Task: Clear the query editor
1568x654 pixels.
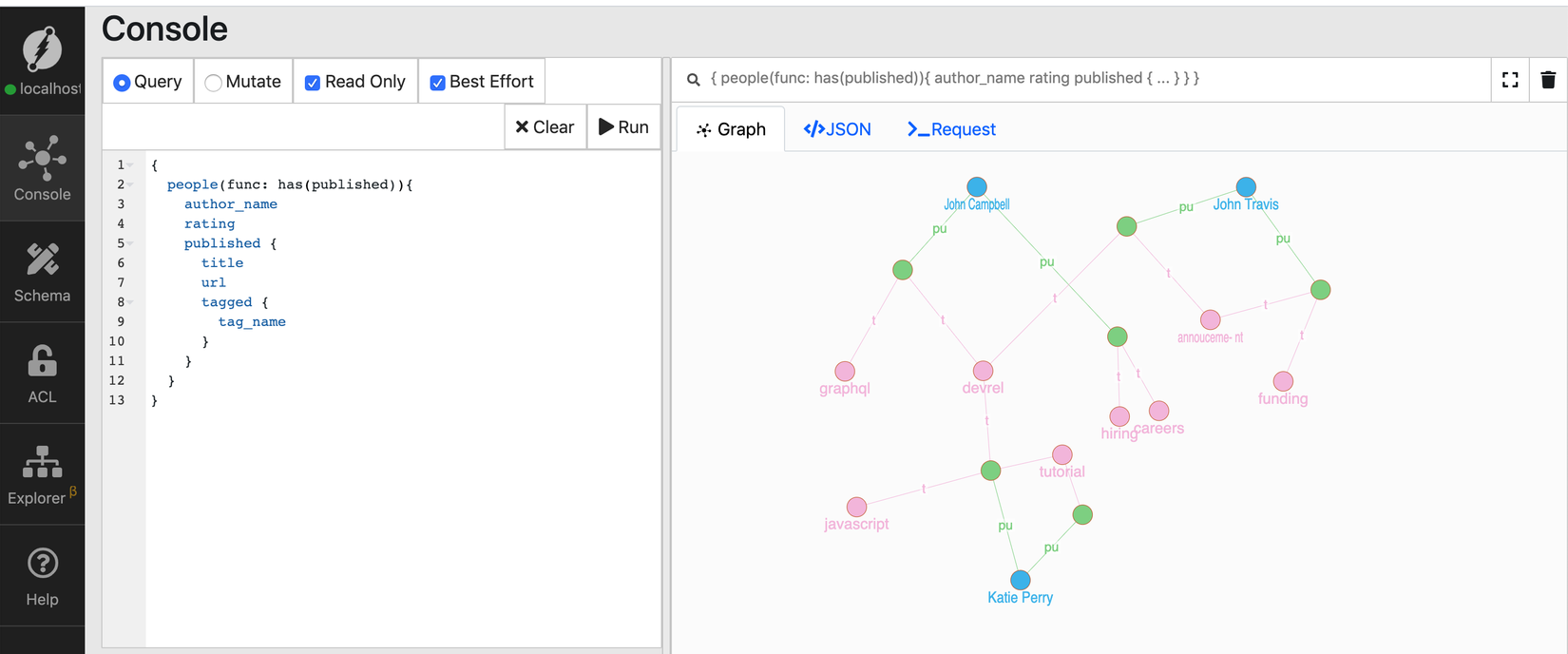Action: [x=545, y=127]
